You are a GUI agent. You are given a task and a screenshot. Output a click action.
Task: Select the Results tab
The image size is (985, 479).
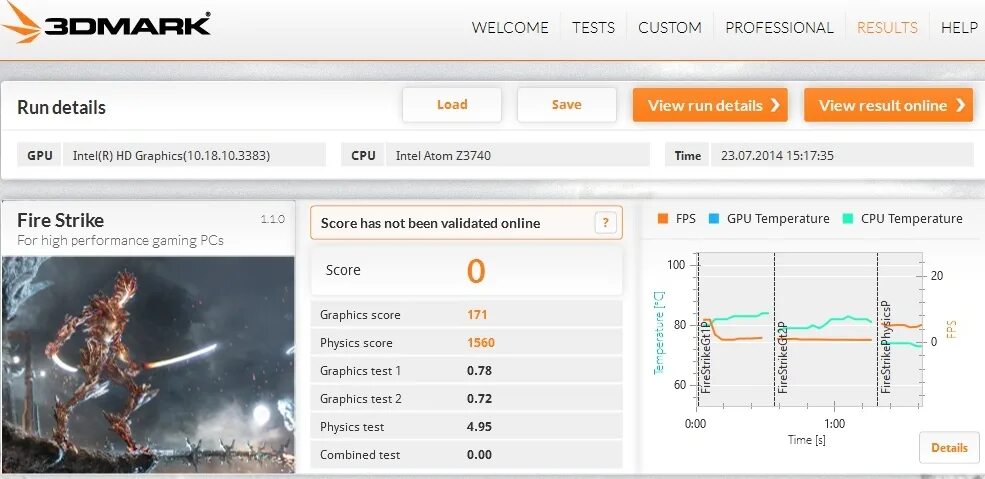(887, 28)
